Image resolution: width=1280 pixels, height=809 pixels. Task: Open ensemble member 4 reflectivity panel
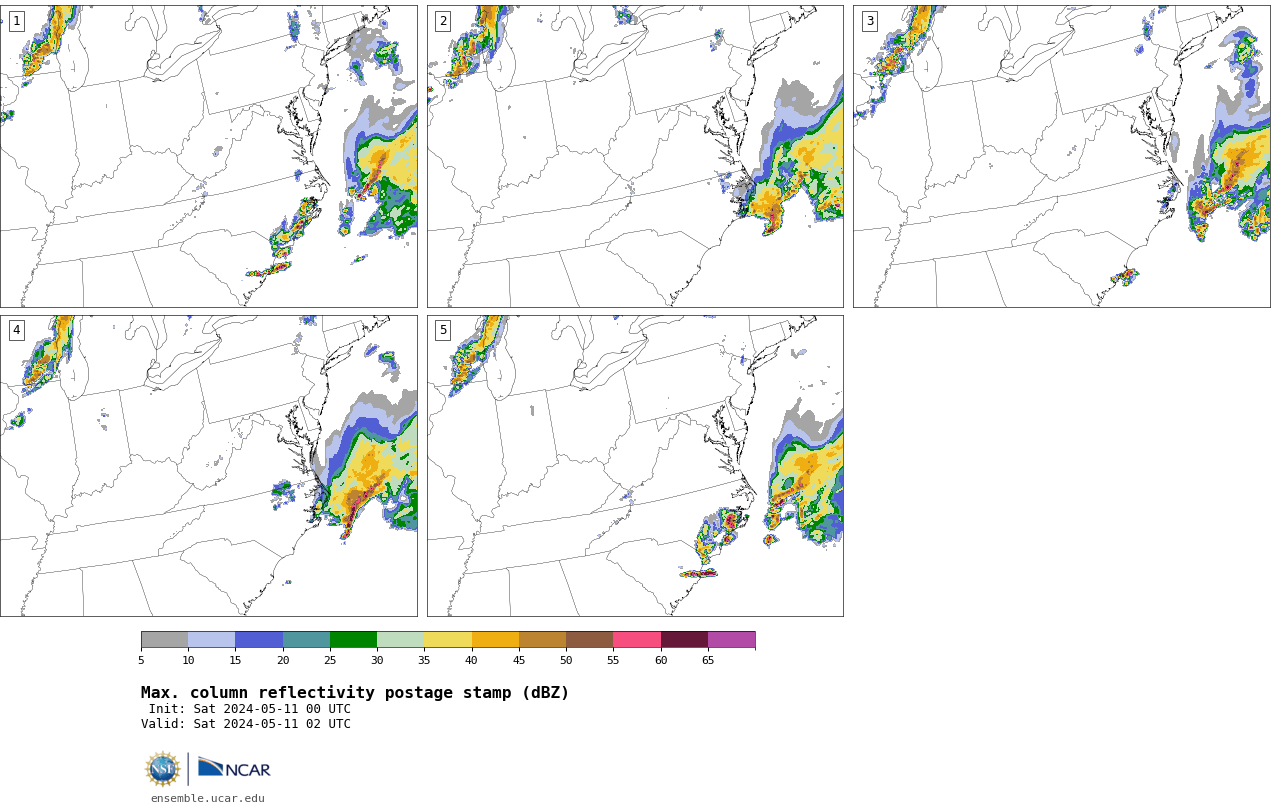pos(209,466)
